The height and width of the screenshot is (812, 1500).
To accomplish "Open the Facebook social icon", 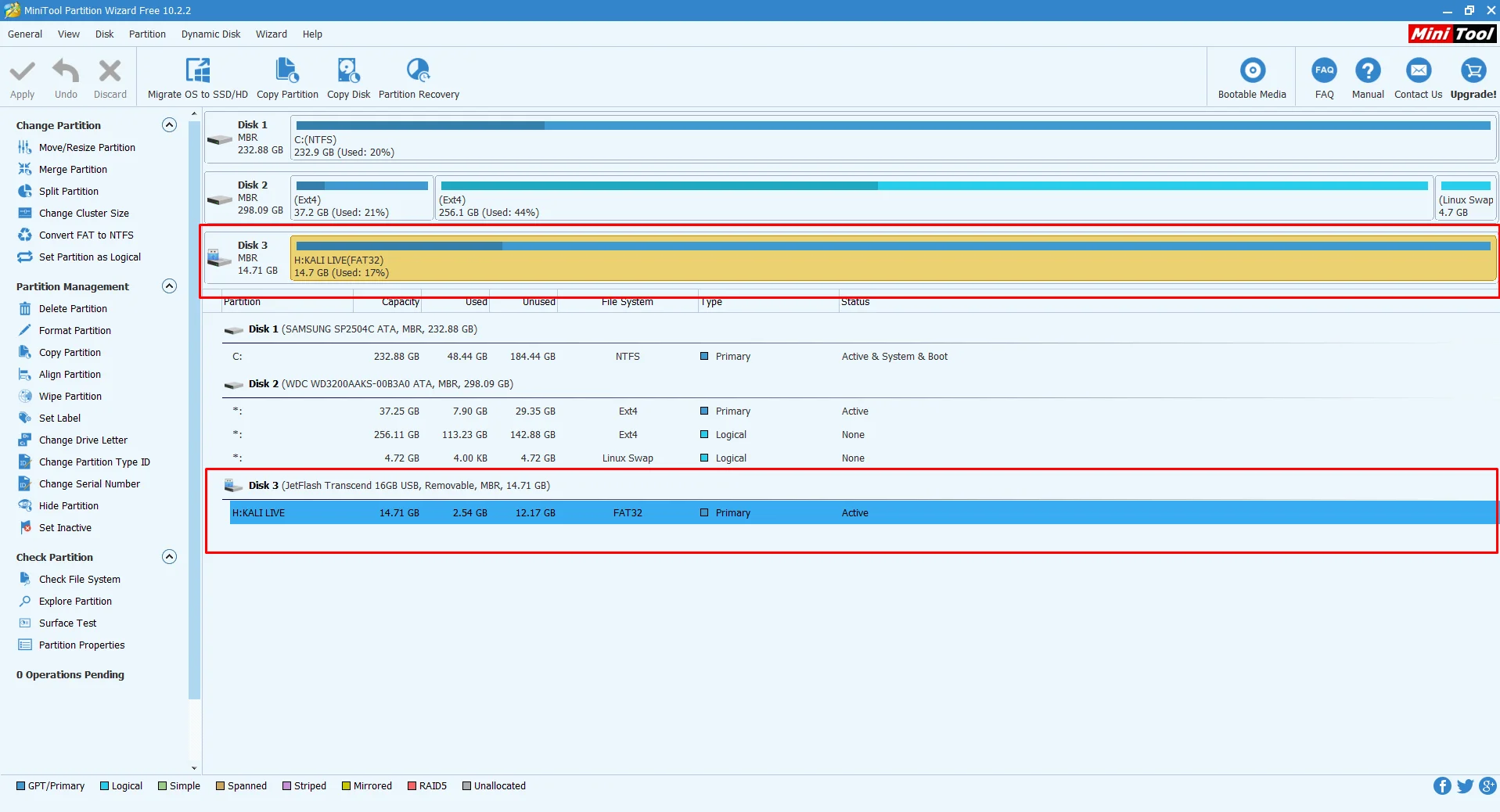I will (1441, 786).
